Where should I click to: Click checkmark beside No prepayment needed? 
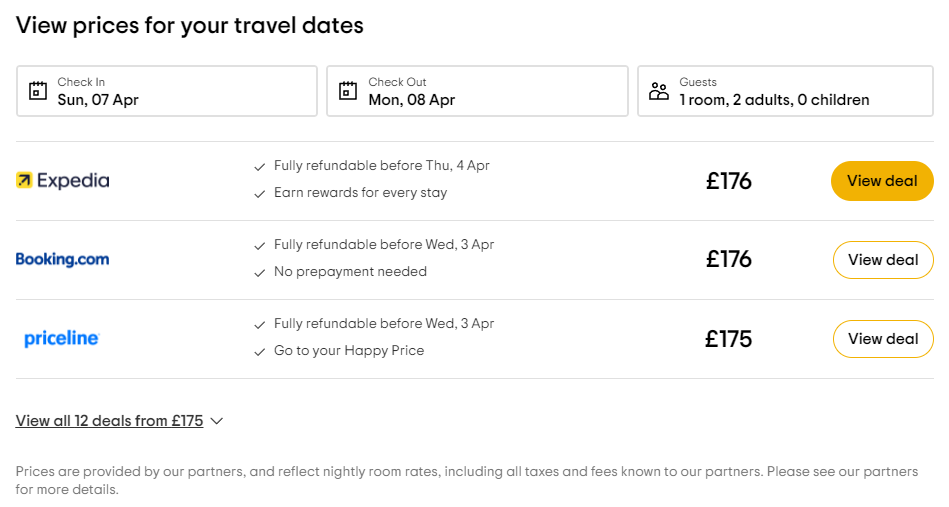[x=260, y=272]
